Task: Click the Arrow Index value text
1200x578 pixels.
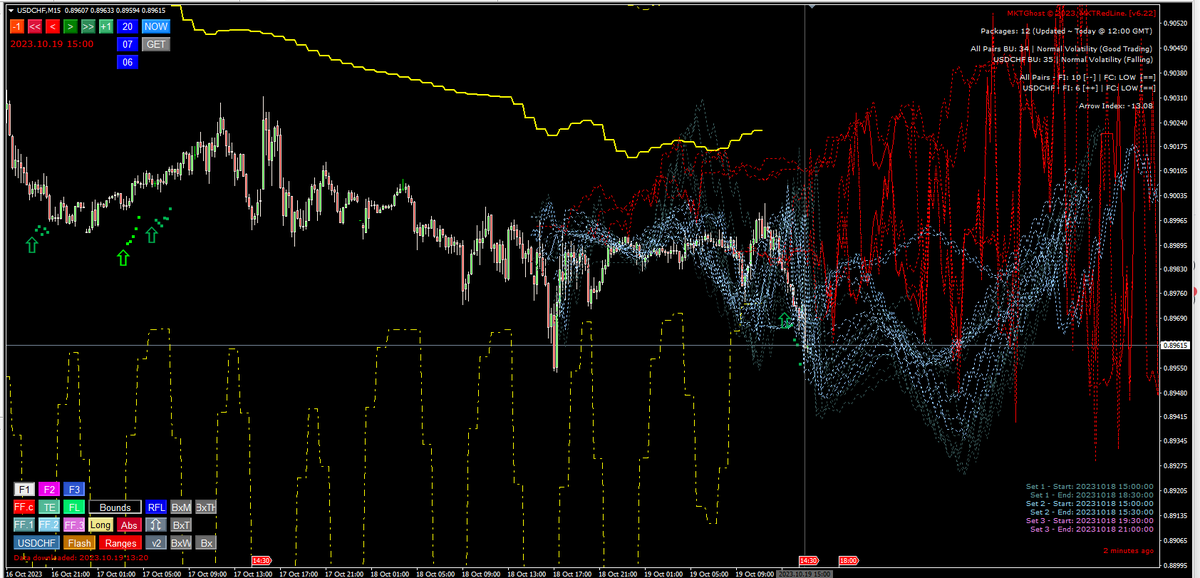Action: point(1116,105)
